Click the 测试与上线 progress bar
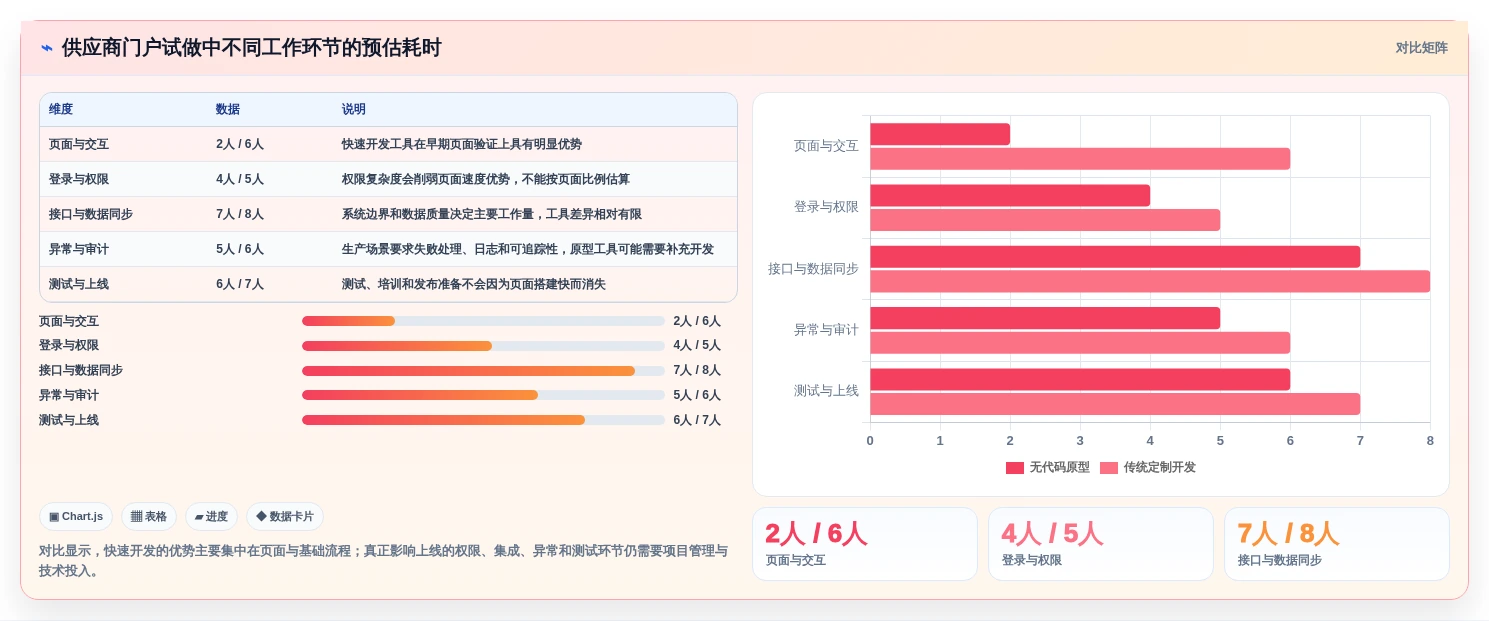1489x621 pixels. point(483,420)
